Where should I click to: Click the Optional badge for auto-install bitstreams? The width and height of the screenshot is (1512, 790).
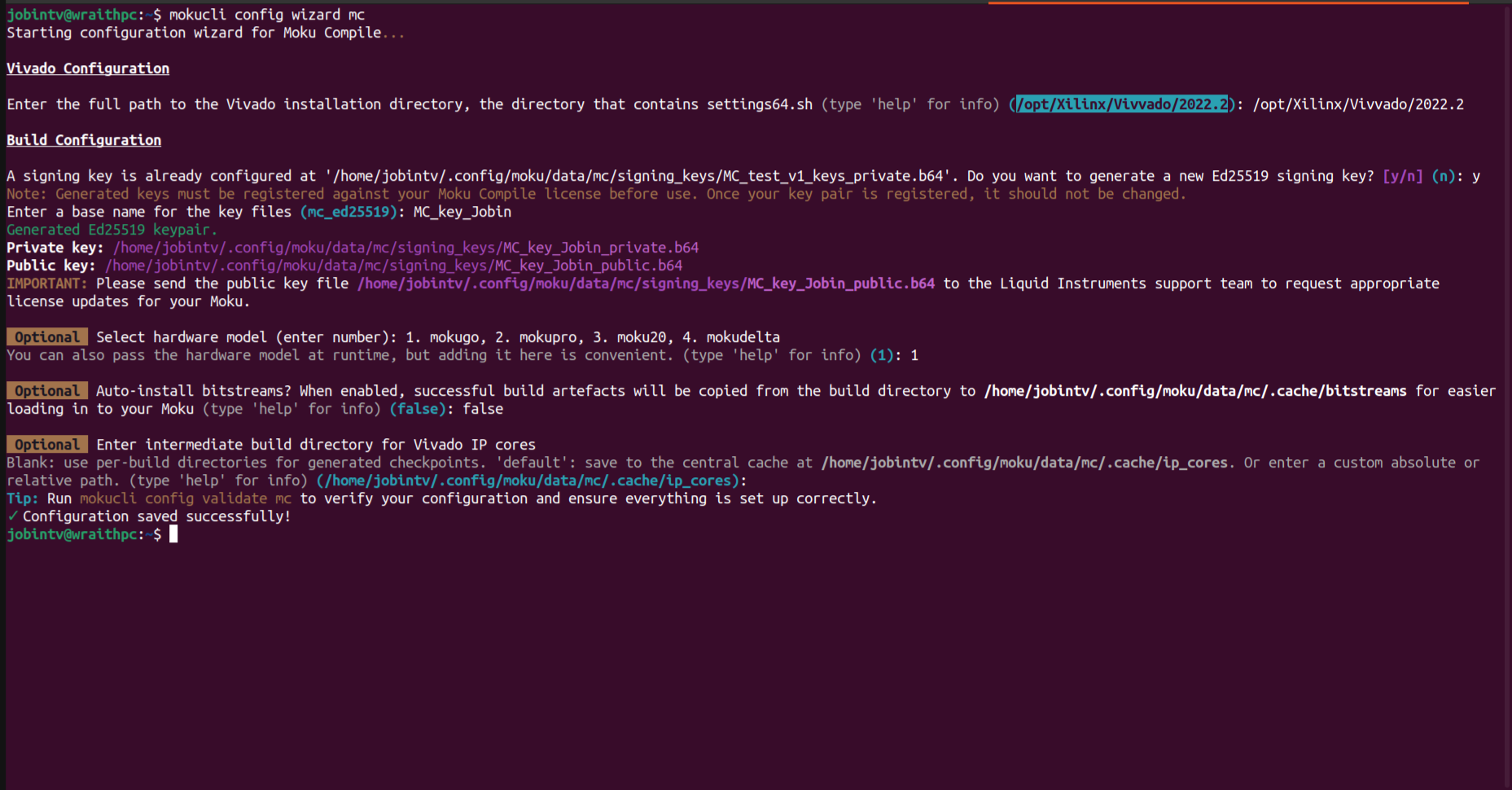click(x=46, y=390)
